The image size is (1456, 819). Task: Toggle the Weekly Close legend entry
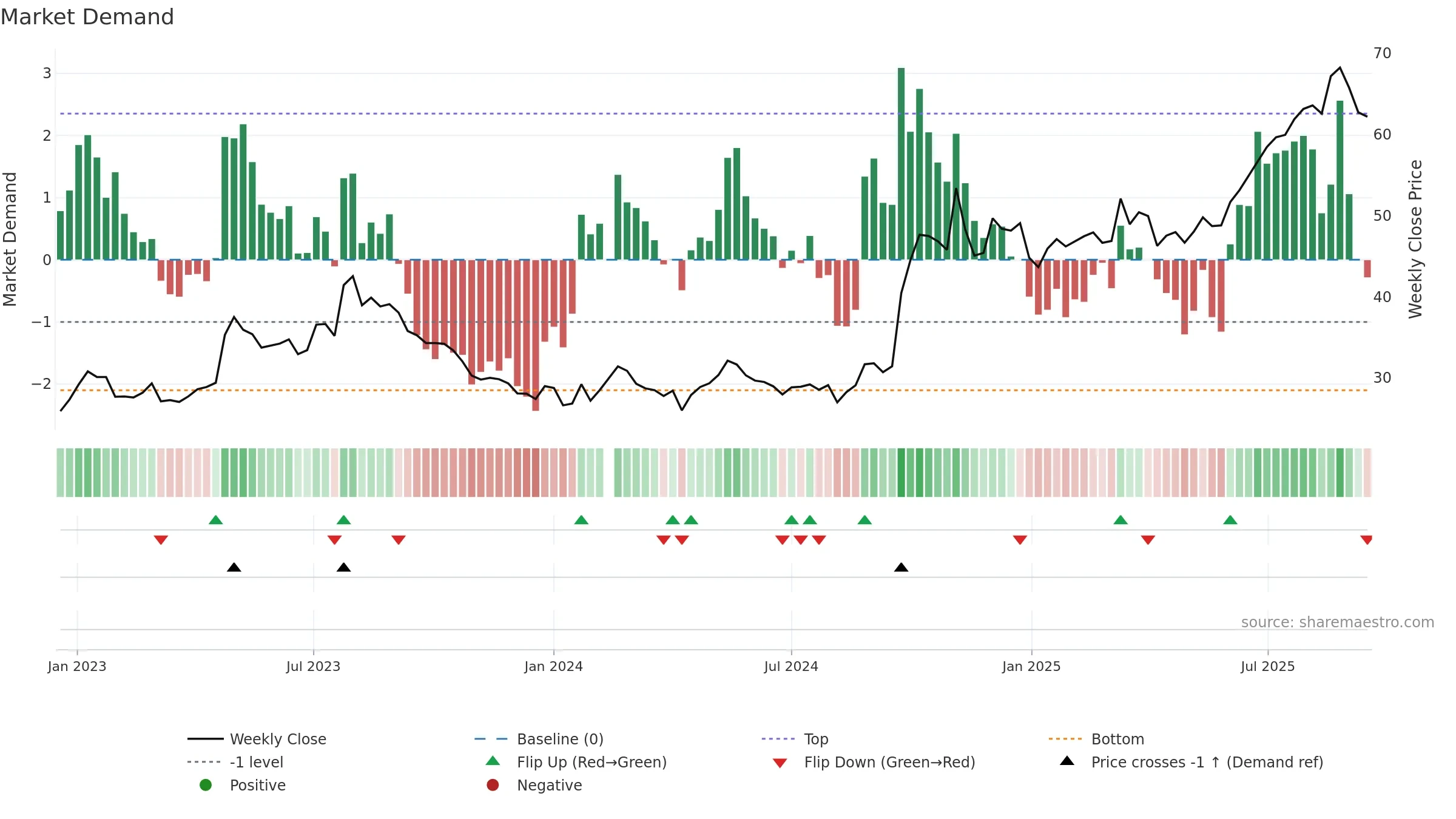coord(257,739)
